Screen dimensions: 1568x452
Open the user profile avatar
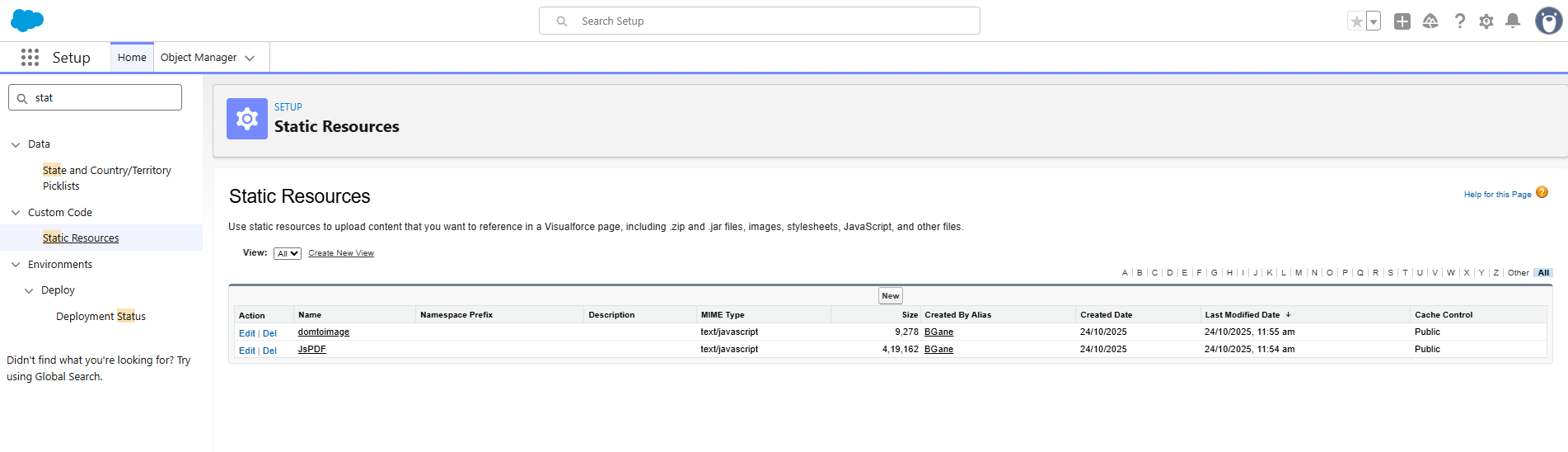coord(1548,21)
